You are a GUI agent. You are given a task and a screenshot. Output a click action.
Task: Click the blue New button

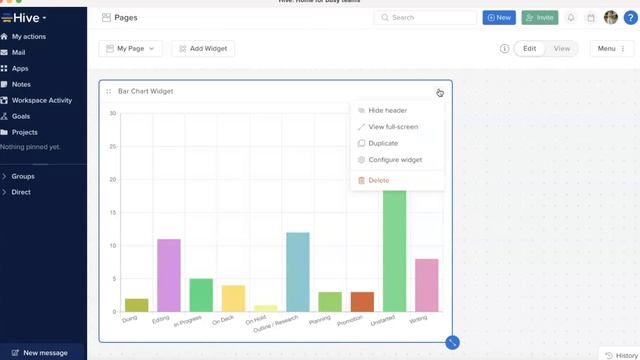point(499,18)
